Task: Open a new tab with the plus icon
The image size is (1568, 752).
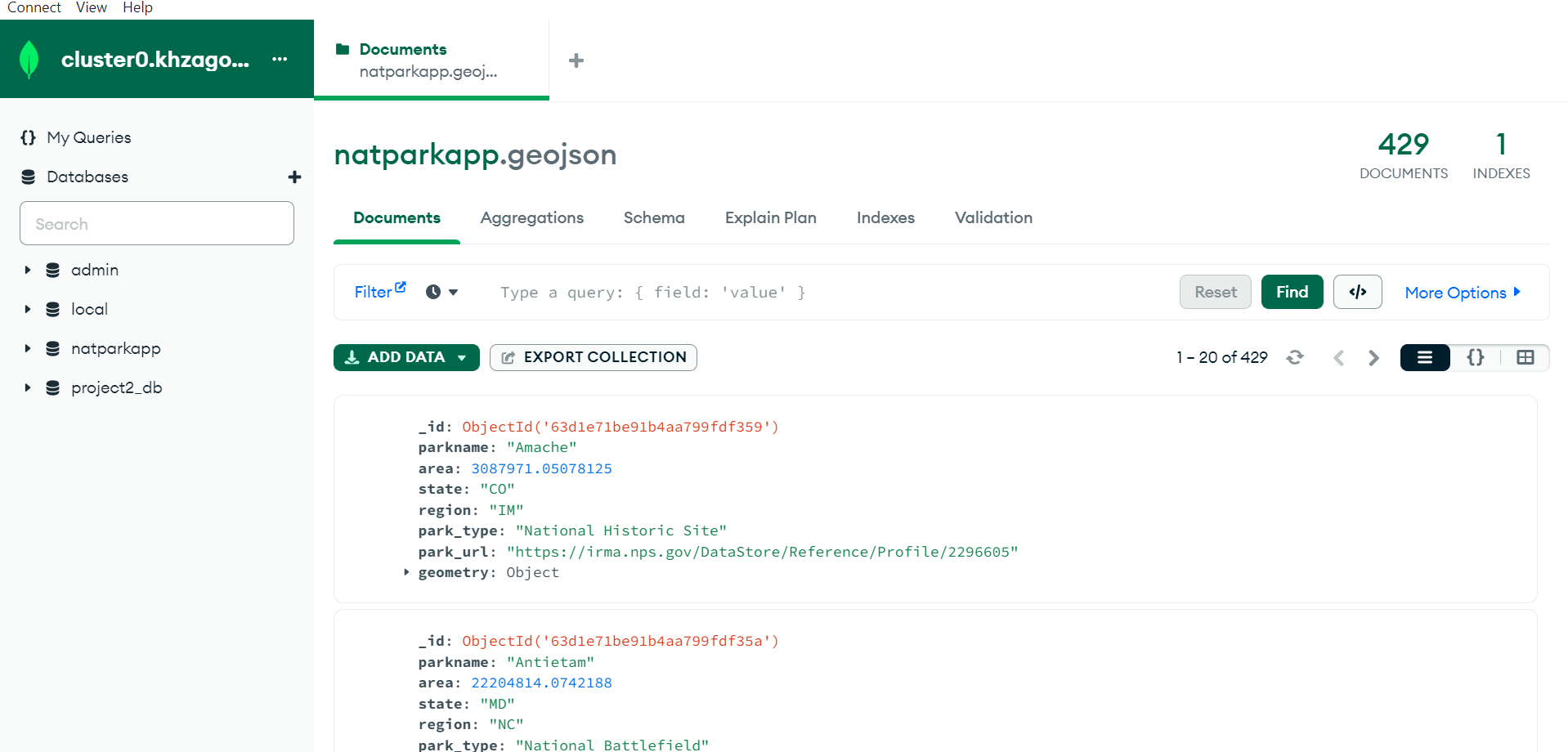Action: [x=576, y=60]
